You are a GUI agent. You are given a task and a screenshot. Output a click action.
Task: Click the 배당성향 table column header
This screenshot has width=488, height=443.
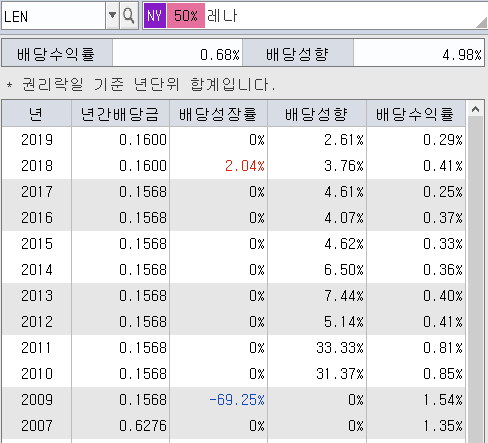[317, 114]
